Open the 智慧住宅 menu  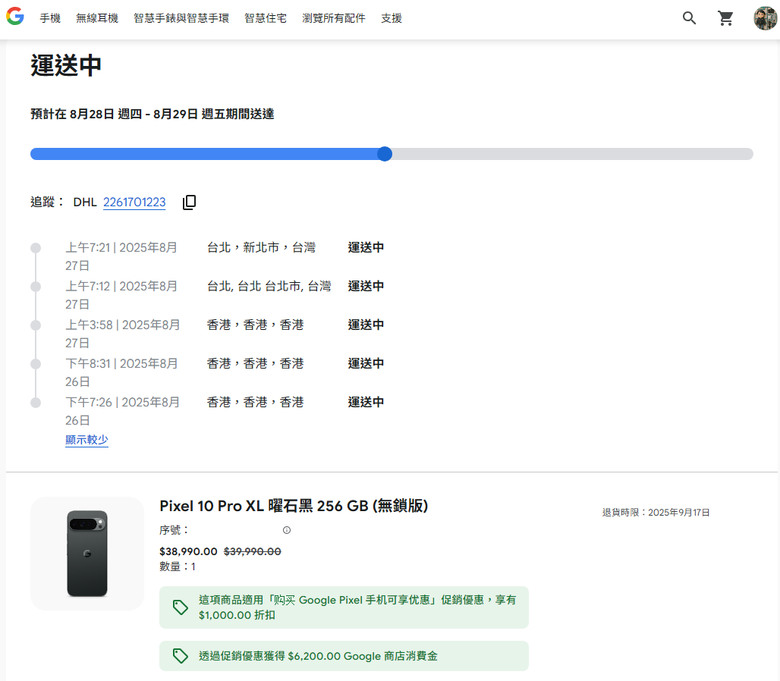click(266, 18)
